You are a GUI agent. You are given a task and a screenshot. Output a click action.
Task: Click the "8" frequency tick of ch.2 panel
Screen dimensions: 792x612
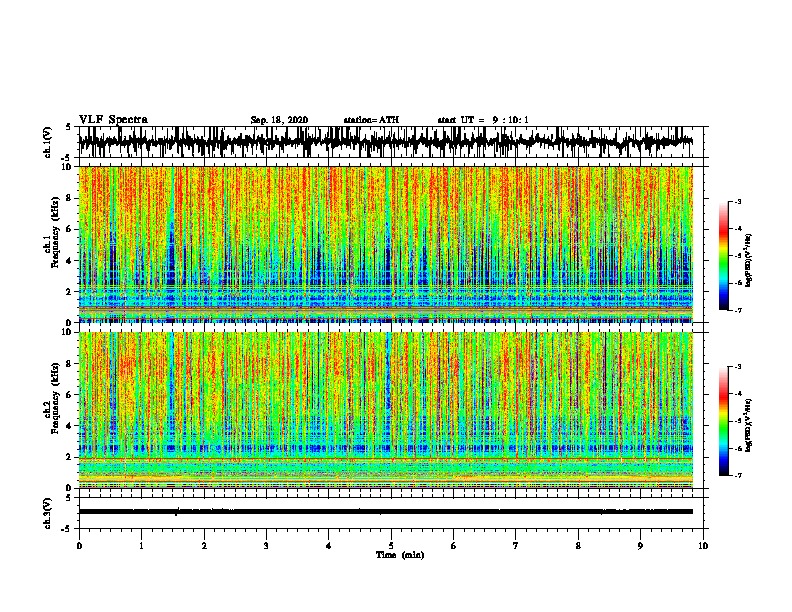point(70,364)
